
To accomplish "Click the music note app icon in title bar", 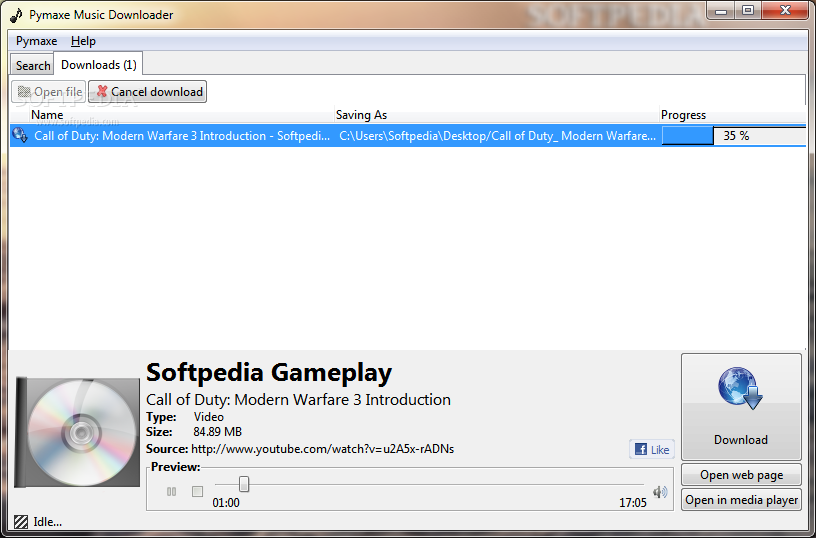I will pyautogui.click(x=16, y=15).
